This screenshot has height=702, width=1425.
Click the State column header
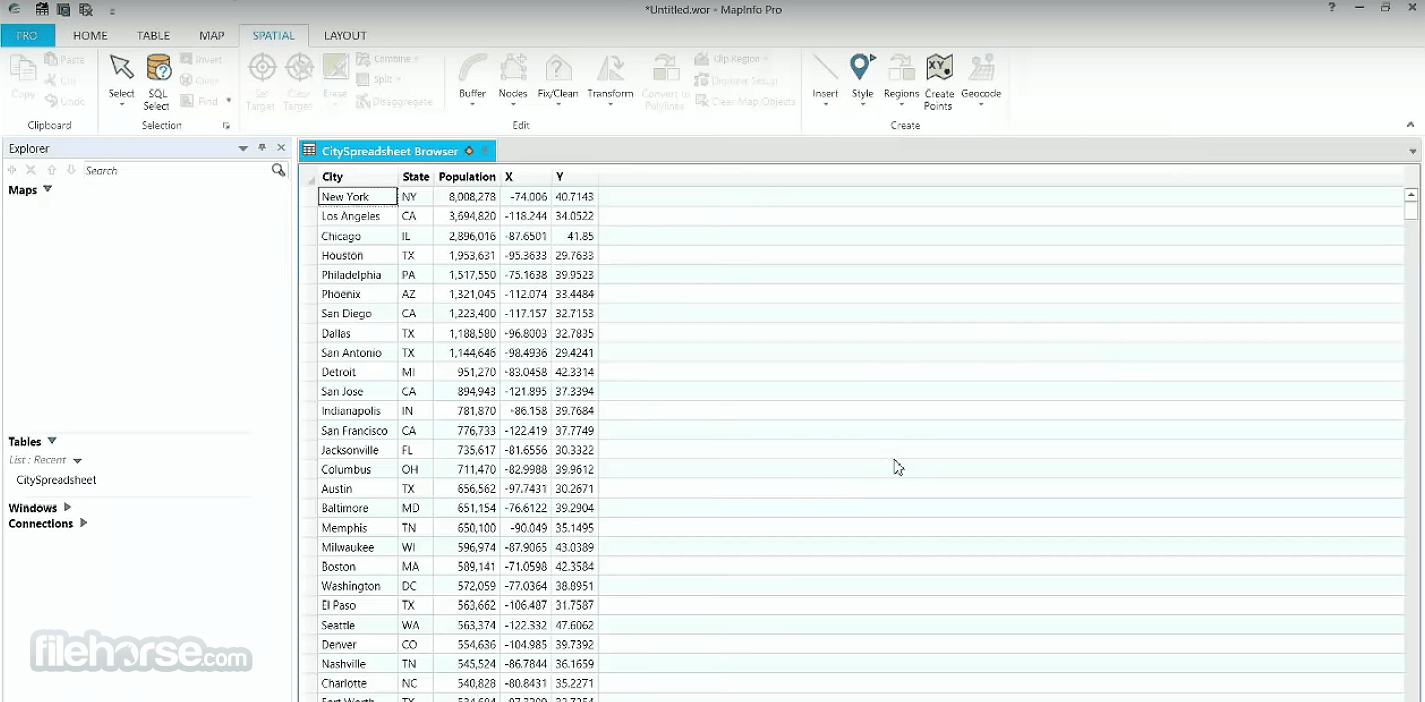point(416,177)
